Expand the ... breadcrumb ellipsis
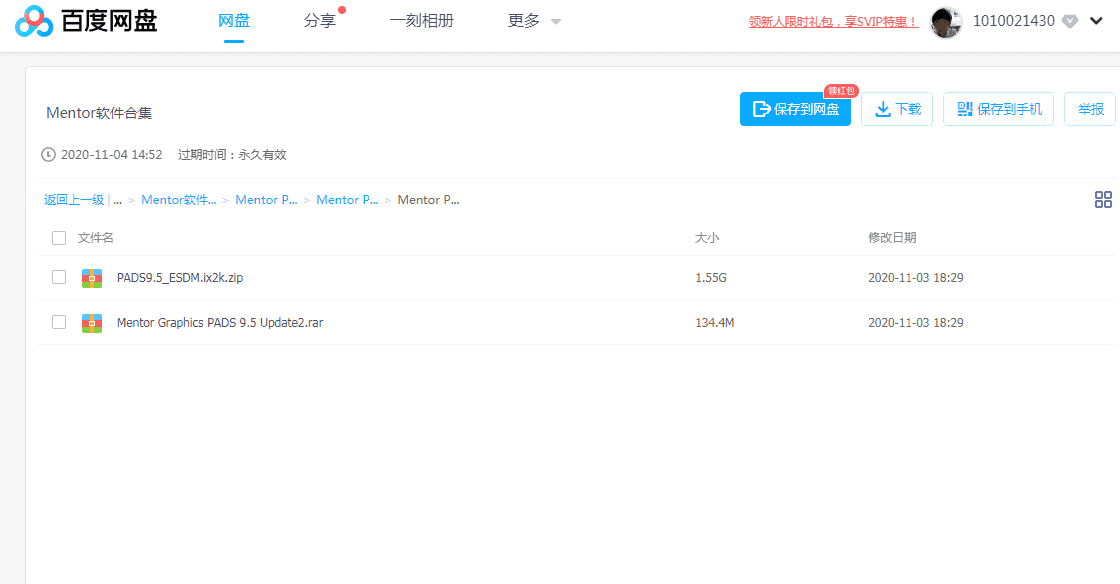Image resolution: width=1120 pixels, height=584 pixels. 118,200
